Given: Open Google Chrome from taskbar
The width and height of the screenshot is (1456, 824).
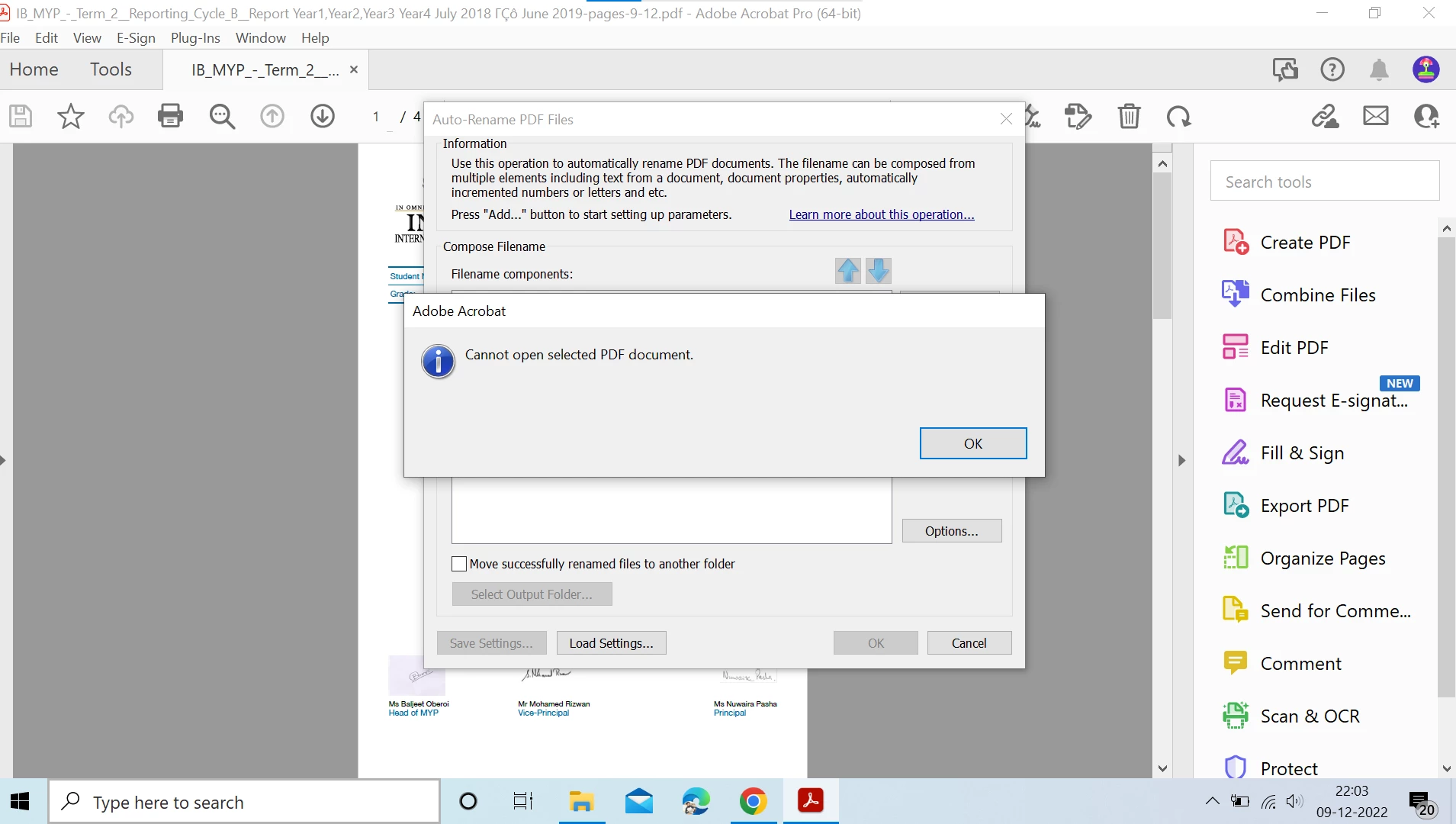Looking at the screenshot, I should (753, 802).
